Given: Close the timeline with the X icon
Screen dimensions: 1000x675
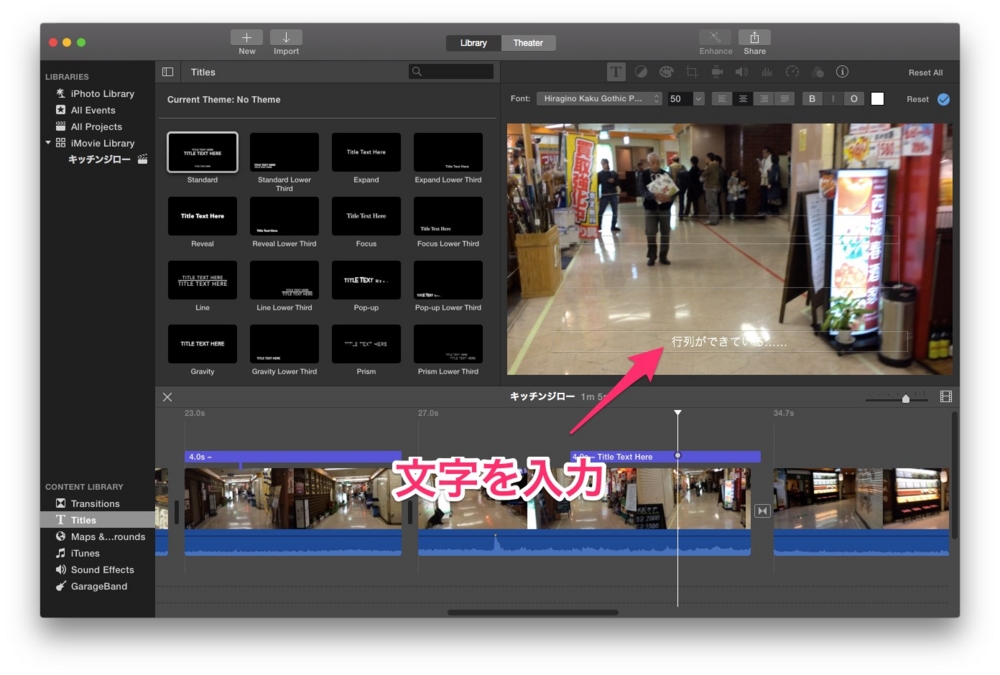Looking at the screenshot, I should click(167, 397).
